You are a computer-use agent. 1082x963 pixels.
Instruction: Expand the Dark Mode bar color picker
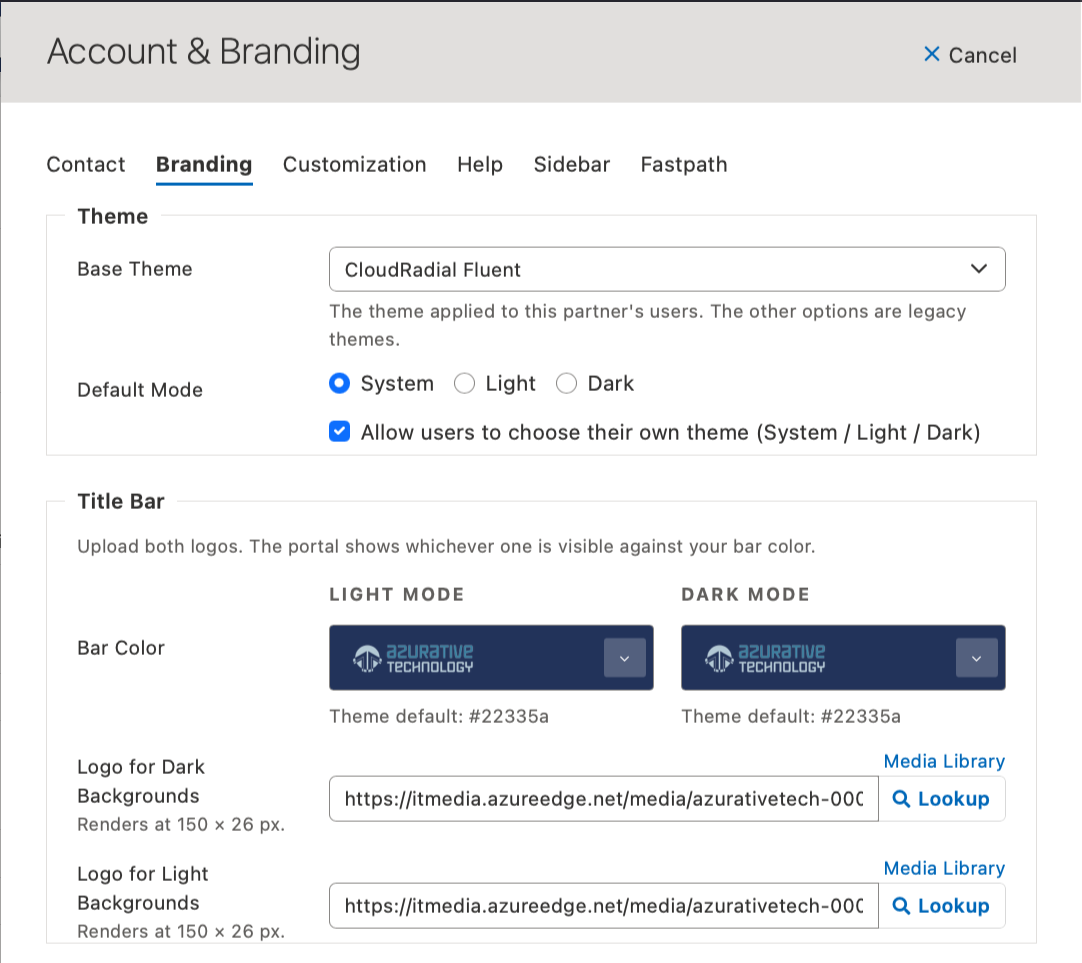[x=976, y=658]
